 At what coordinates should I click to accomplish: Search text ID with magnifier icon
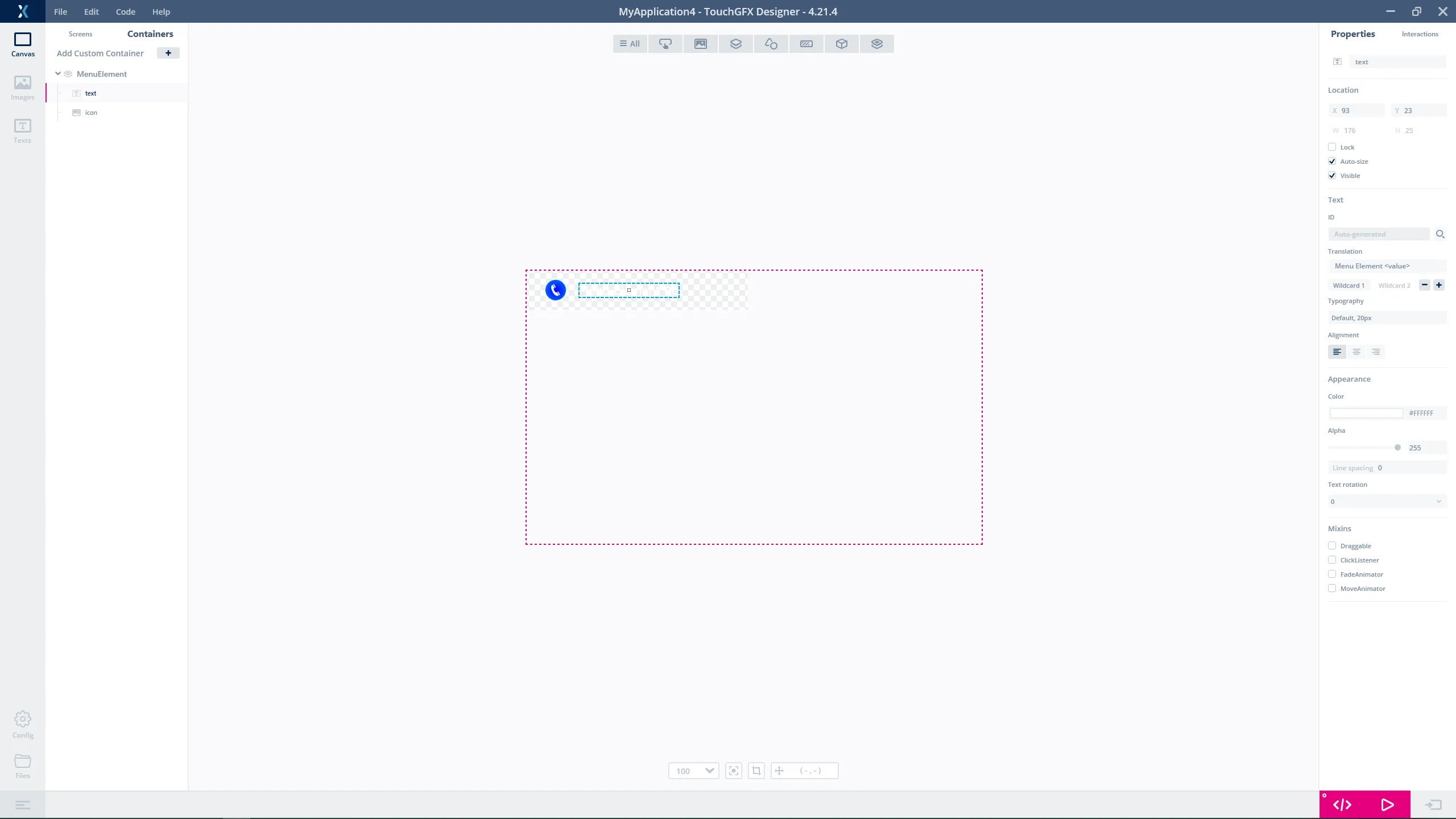click(x=1440, y=234)
